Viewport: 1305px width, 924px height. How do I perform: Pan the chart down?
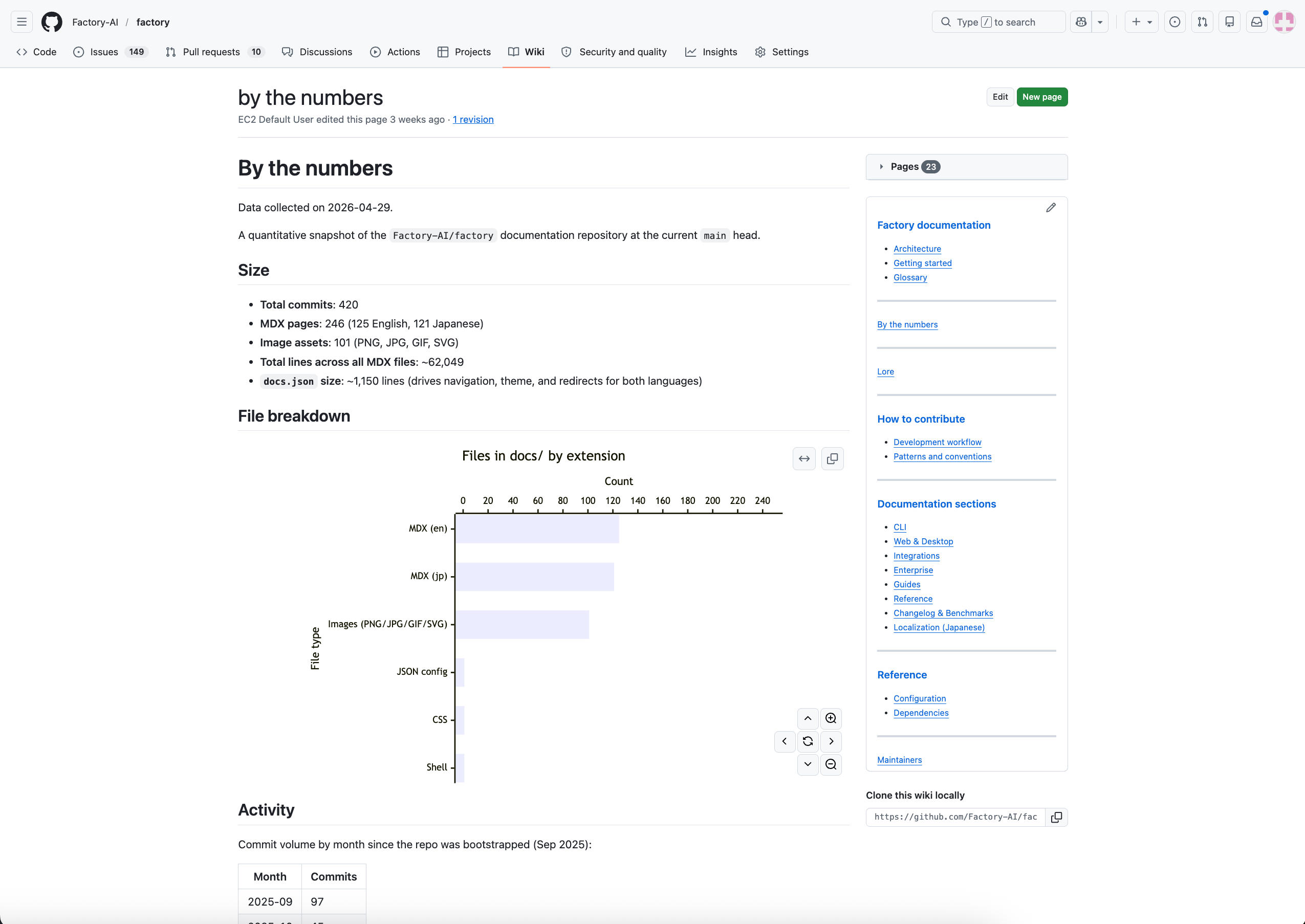808,765
